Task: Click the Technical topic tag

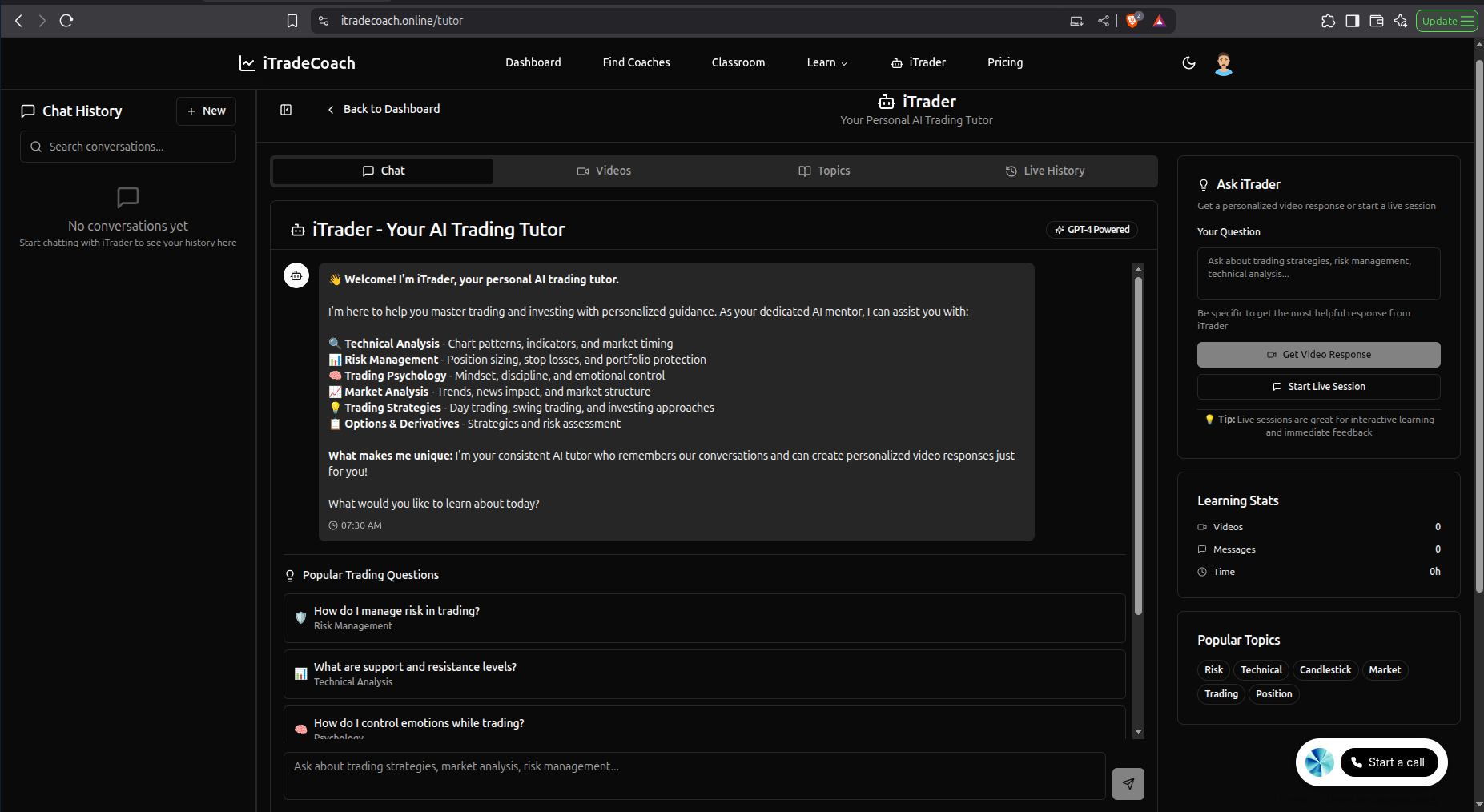Action: point(1261,670)
